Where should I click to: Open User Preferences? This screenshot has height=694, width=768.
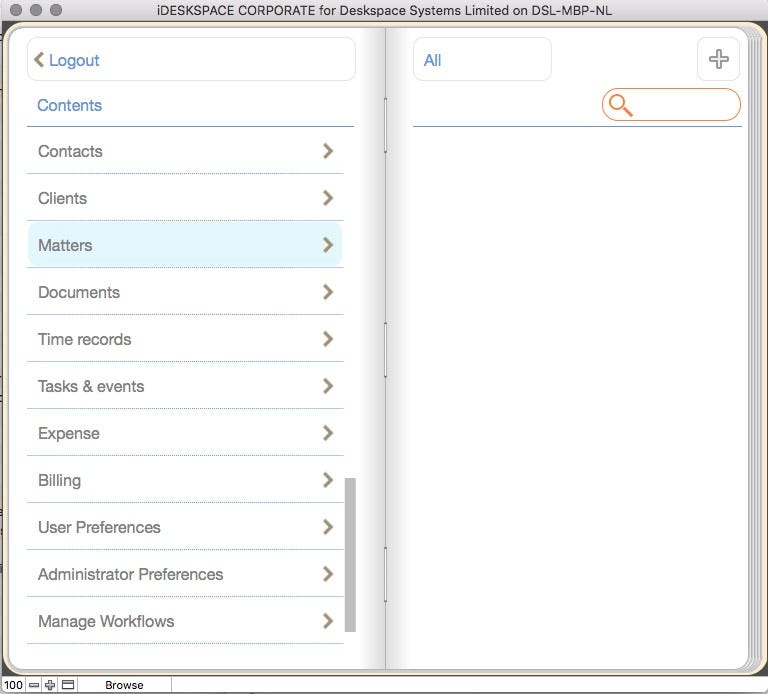[185, 527]
